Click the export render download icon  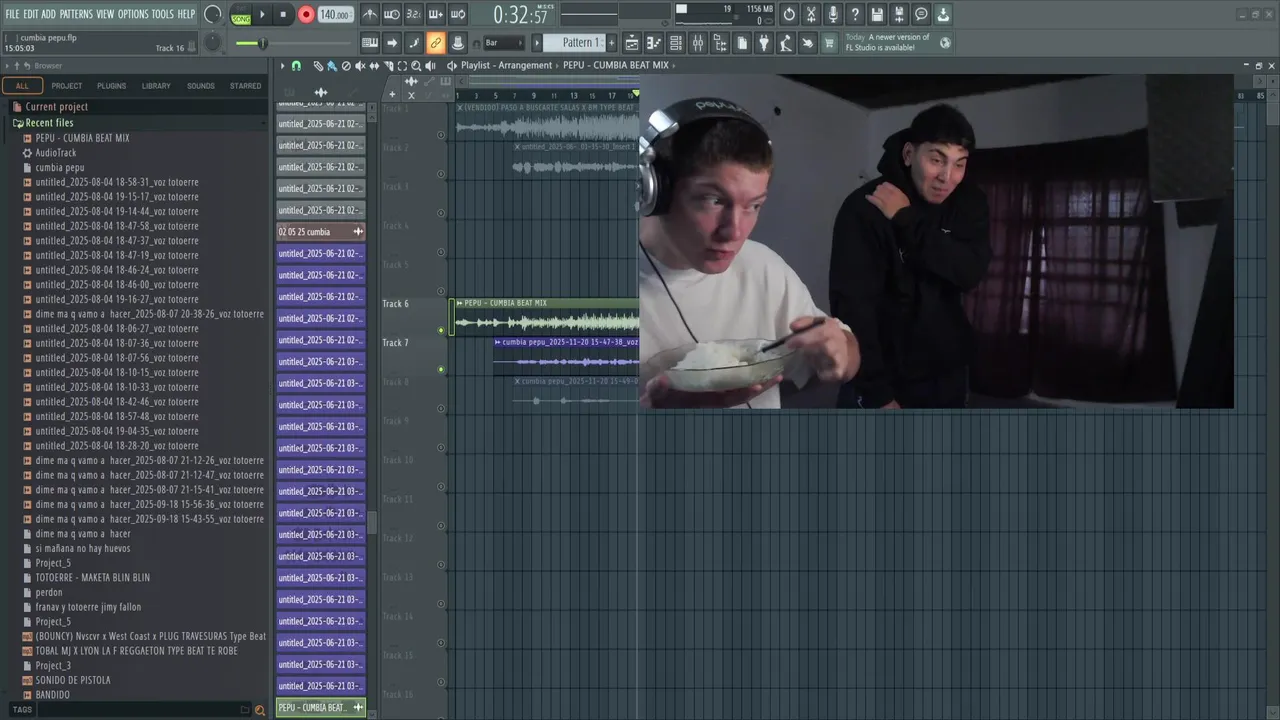944,14
